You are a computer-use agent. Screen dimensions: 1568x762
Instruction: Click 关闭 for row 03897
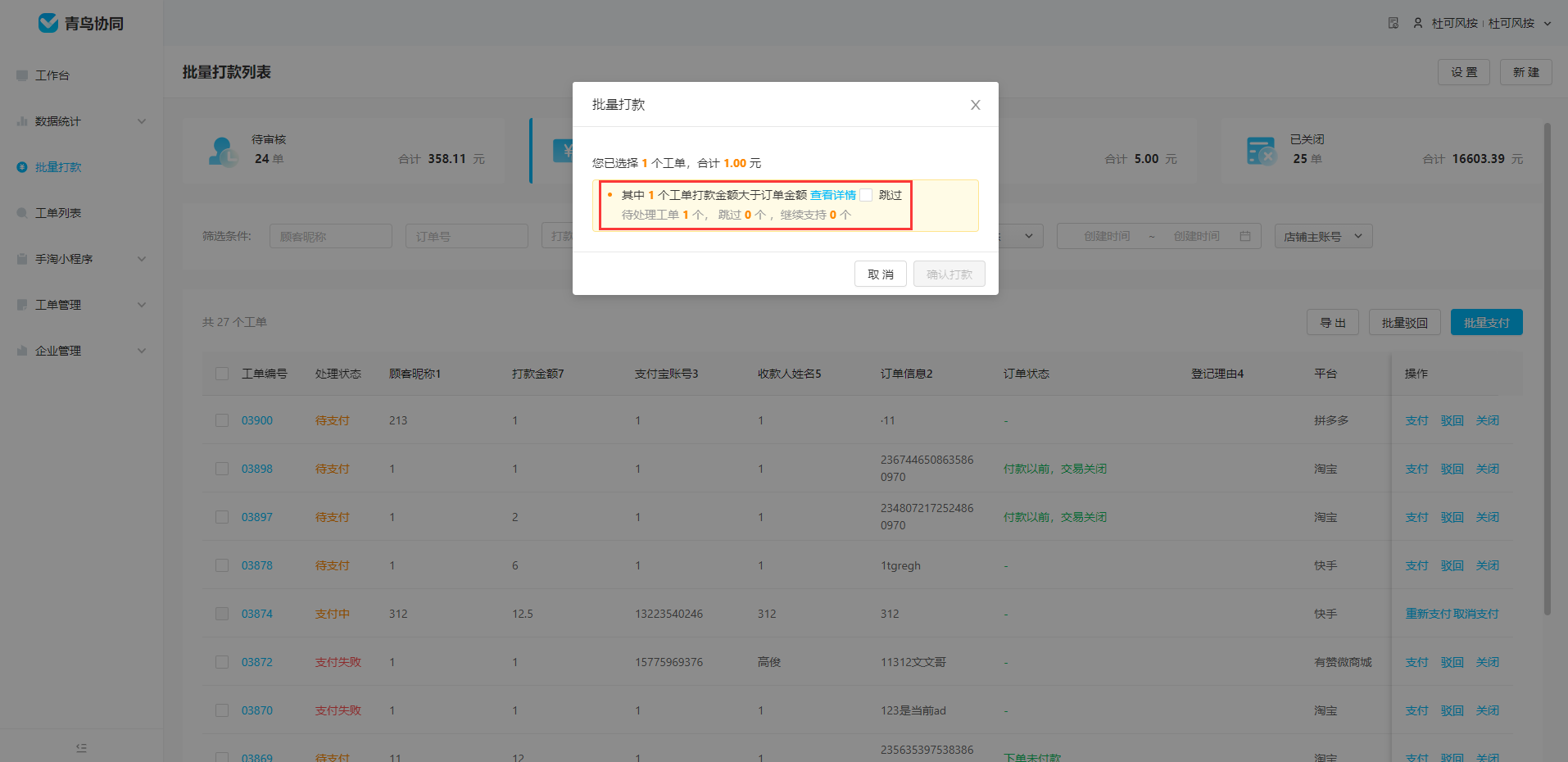(x=1488, y=517)
